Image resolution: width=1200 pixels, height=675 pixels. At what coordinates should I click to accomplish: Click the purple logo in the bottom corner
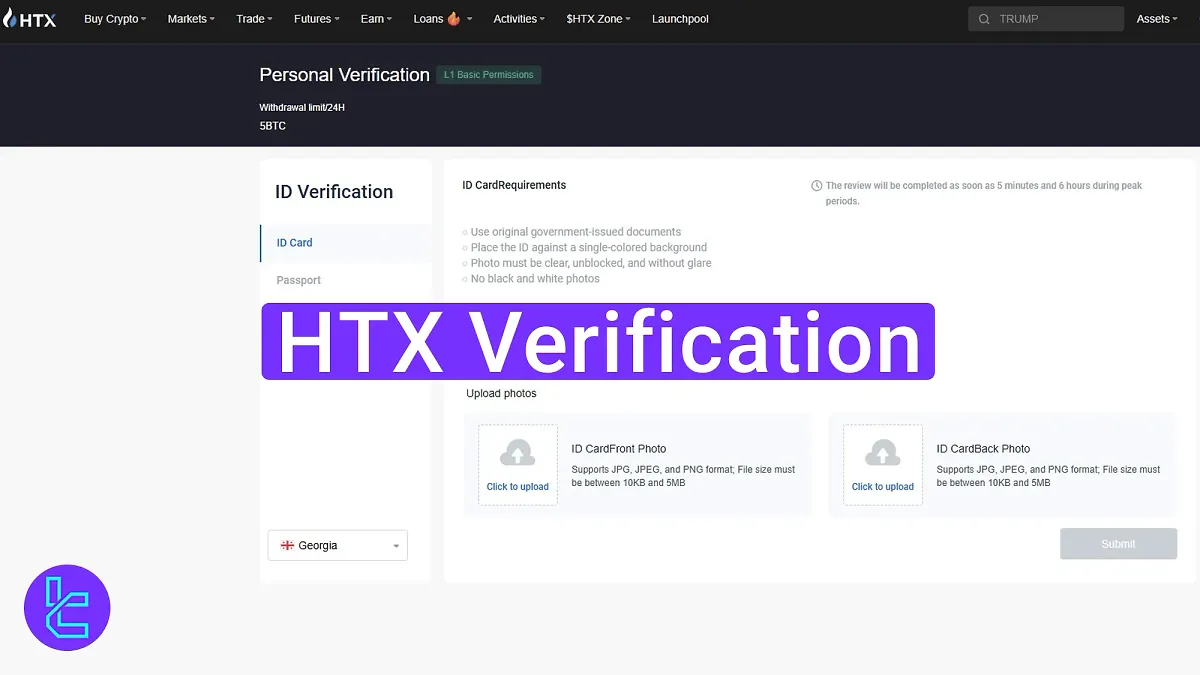pos(67,607)
